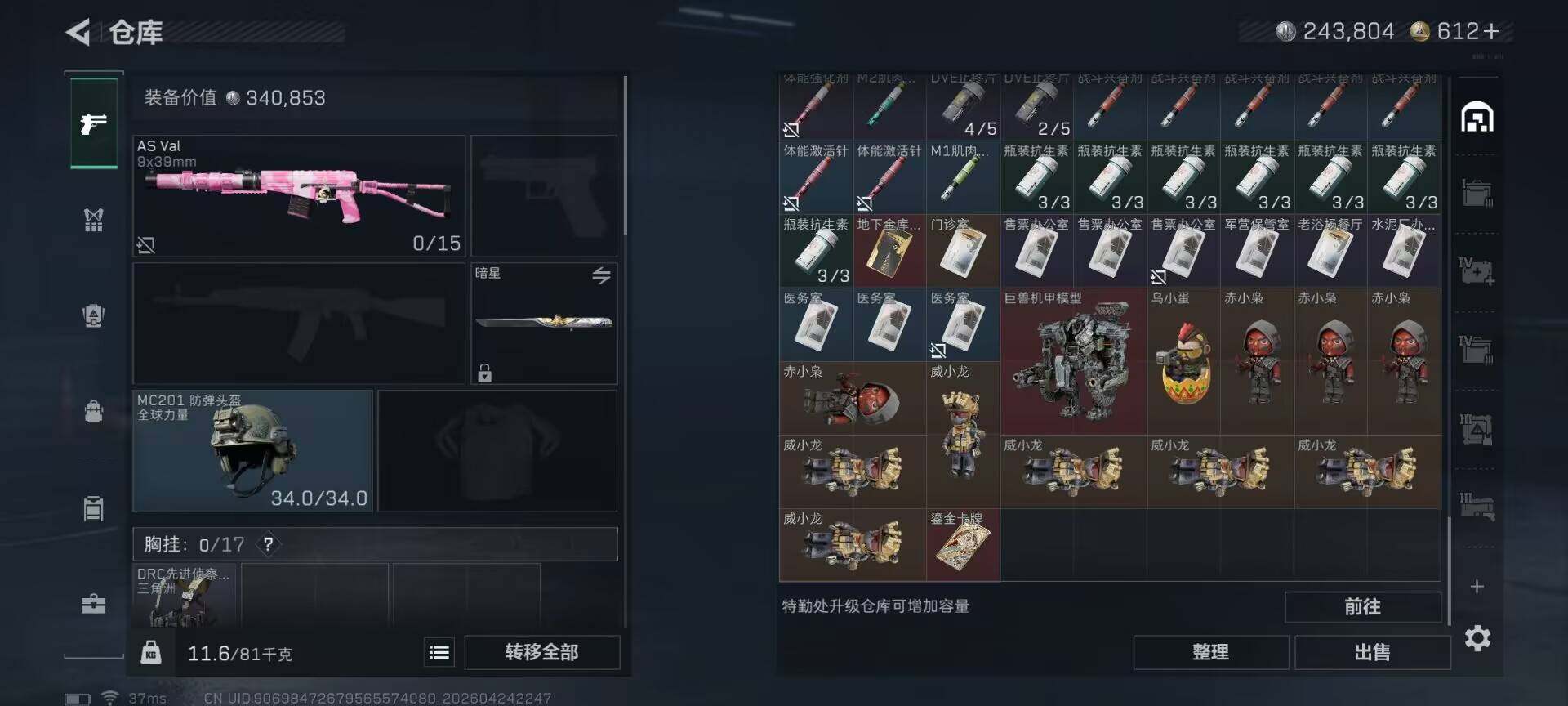Open the briefcase safe-box category in left sidebar

tap(94, 604)
